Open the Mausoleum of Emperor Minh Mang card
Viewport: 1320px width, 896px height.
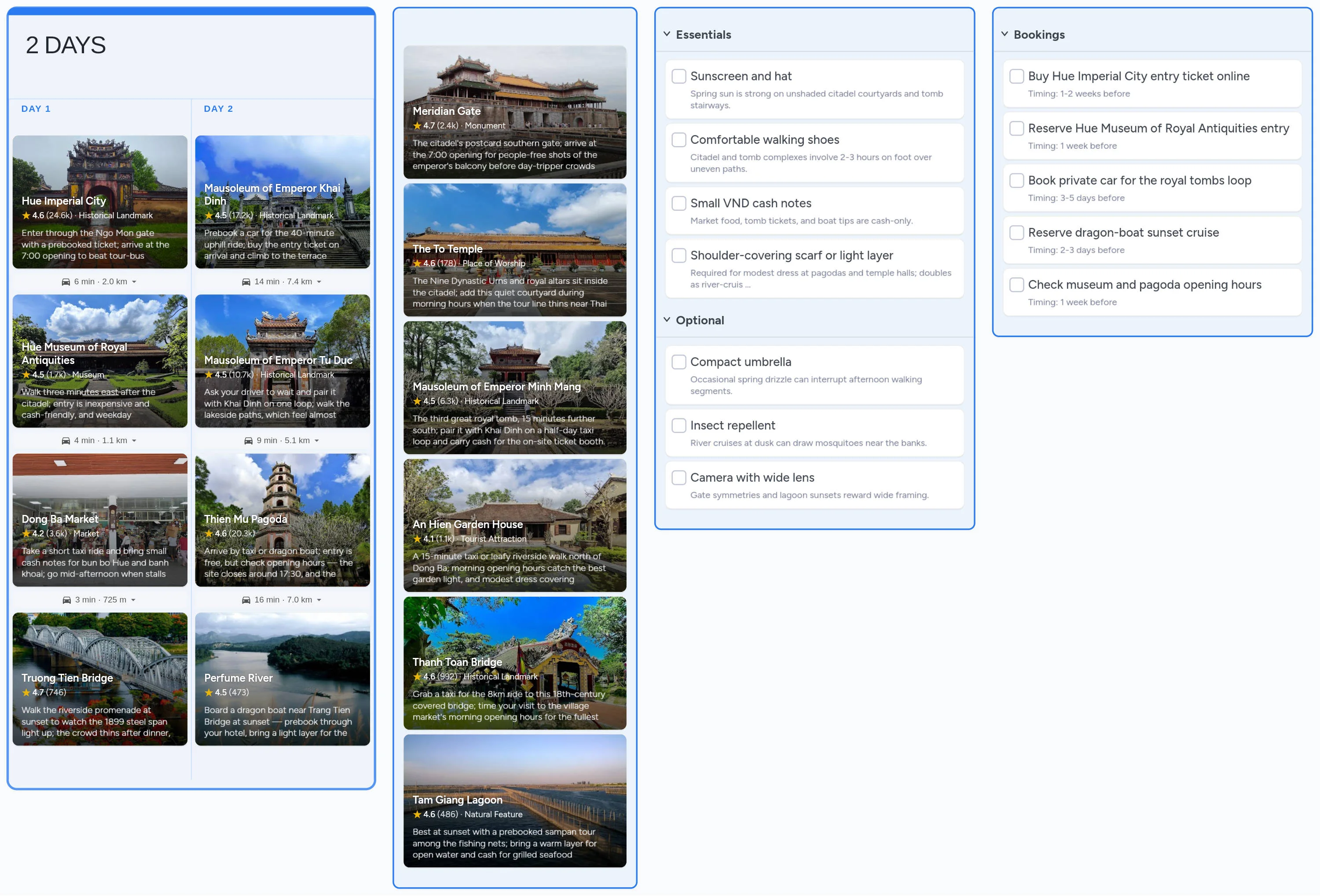point(515,388)
